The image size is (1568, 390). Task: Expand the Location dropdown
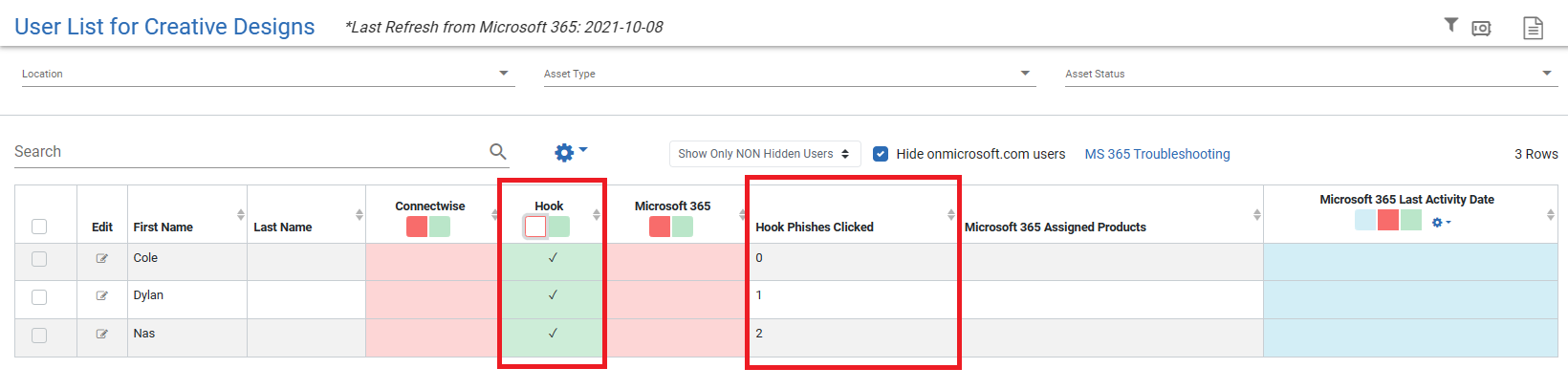click(504, 74)
